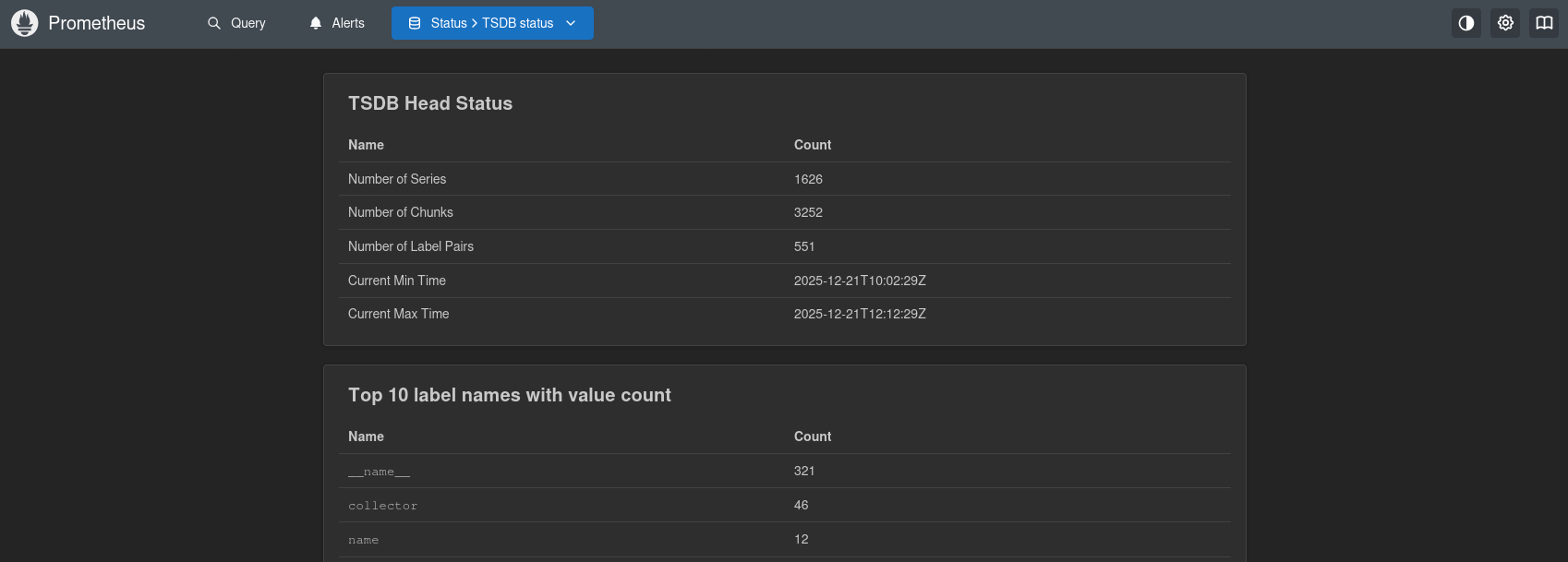Open documentation via the book icon

(x=1544, y=23)
